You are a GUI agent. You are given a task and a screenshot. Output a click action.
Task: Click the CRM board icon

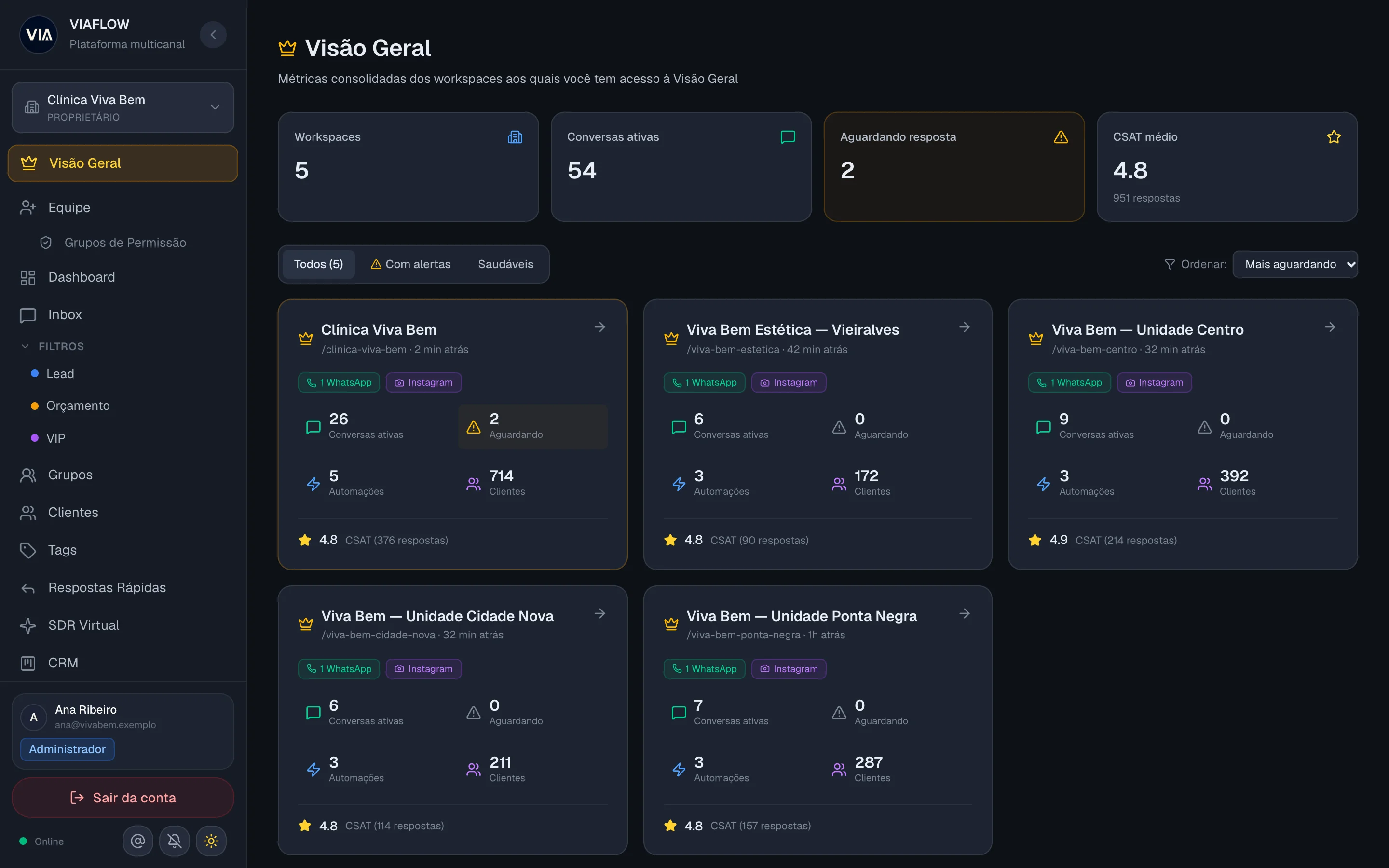pyautogui.click(x=27, y=663)
